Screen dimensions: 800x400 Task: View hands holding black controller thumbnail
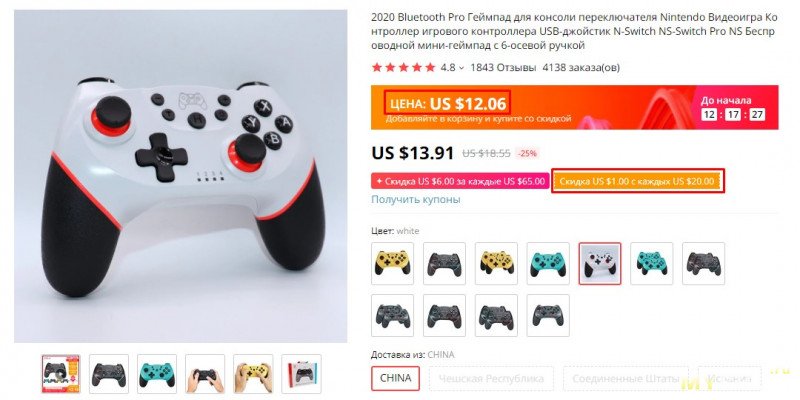click(x=205, y=374)
